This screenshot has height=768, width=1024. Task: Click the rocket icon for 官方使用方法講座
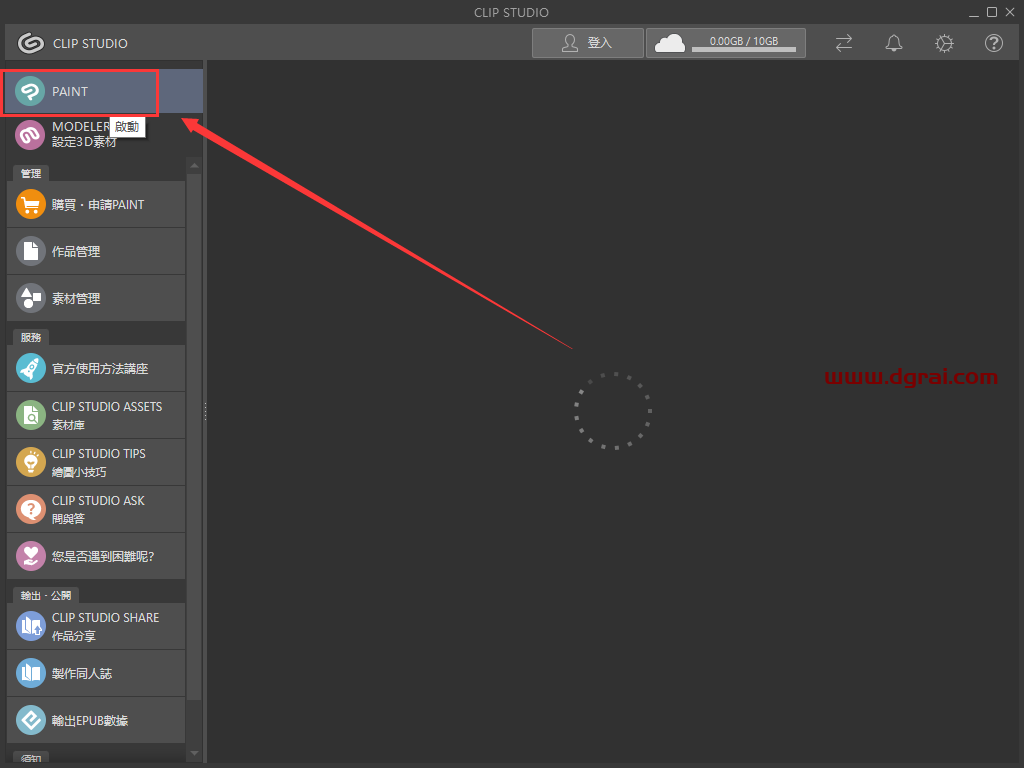point(31,368)
